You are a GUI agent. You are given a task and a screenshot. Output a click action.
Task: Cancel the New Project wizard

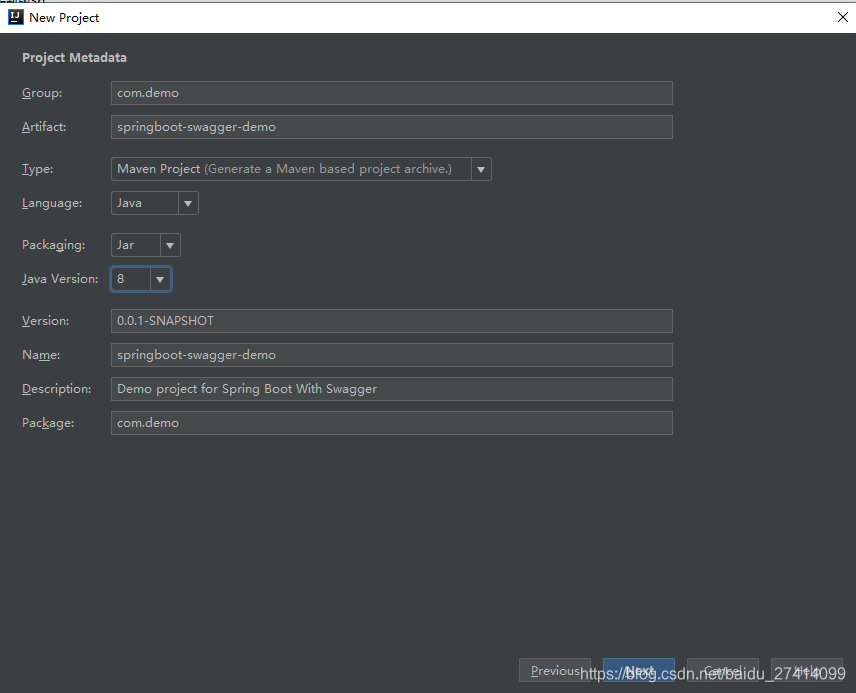pos(723,670)
